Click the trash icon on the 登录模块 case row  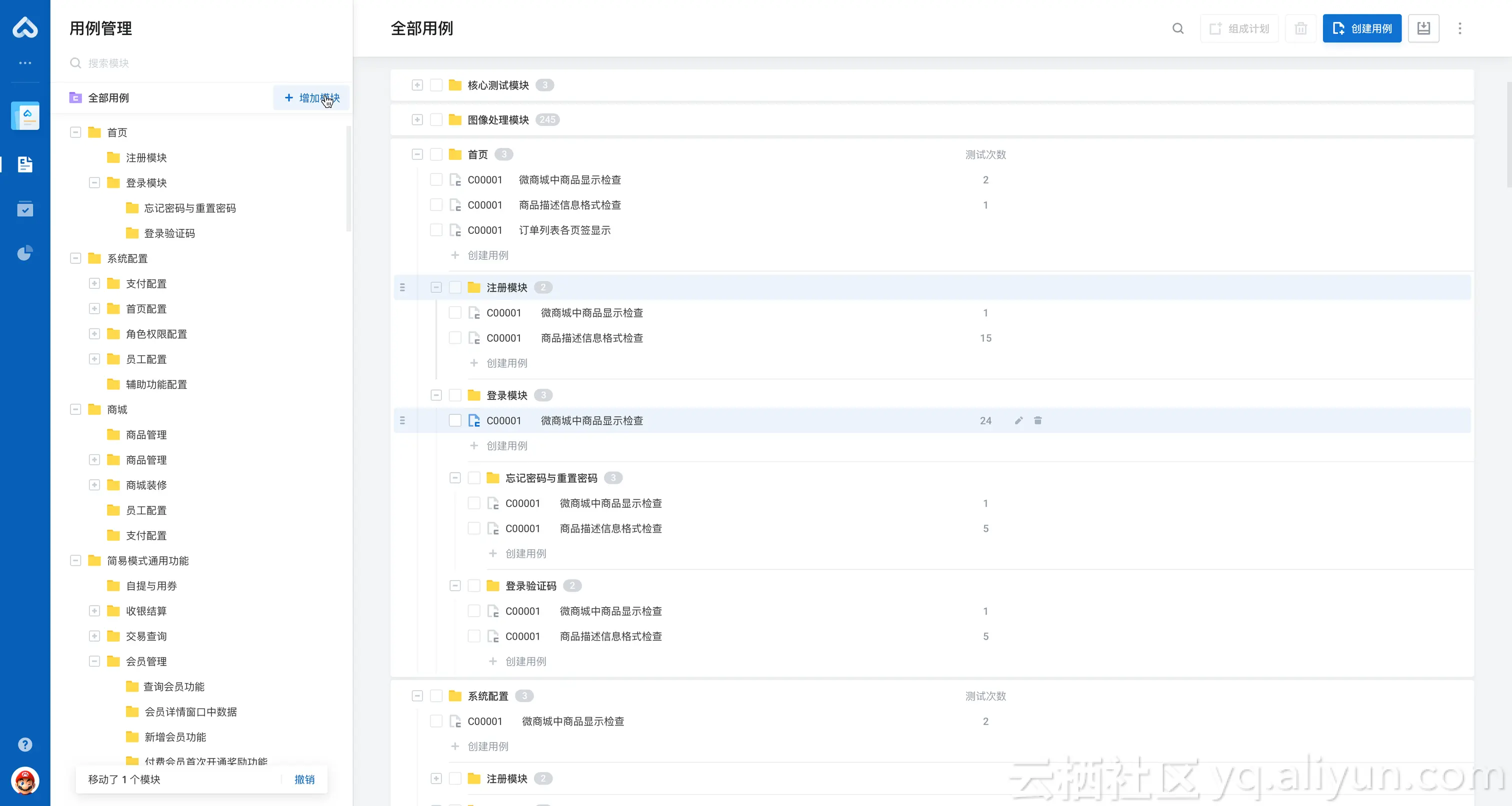1037,421
